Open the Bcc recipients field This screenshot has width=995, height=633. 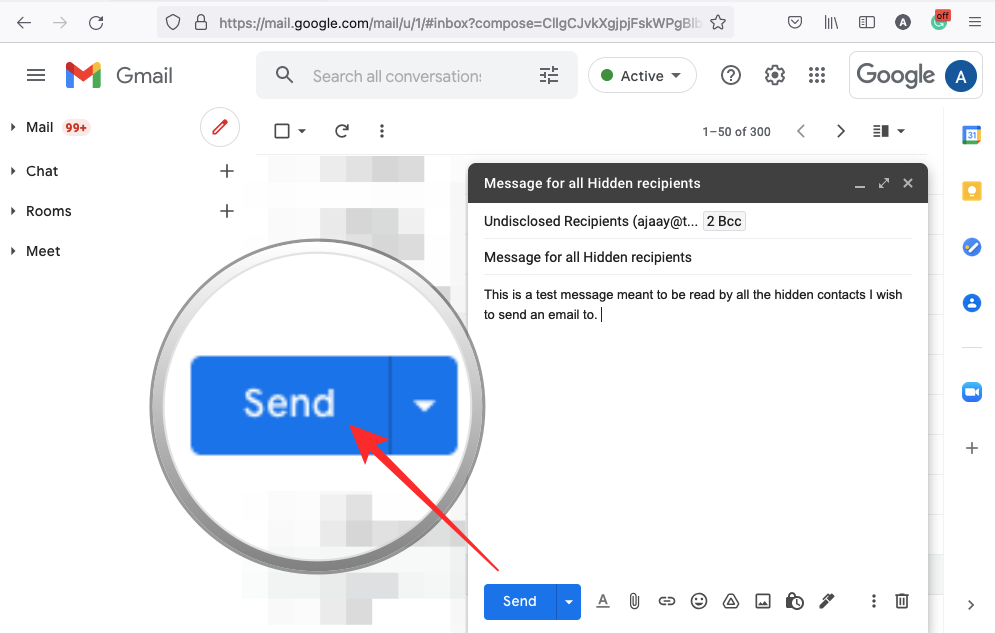tap(723, 221)
